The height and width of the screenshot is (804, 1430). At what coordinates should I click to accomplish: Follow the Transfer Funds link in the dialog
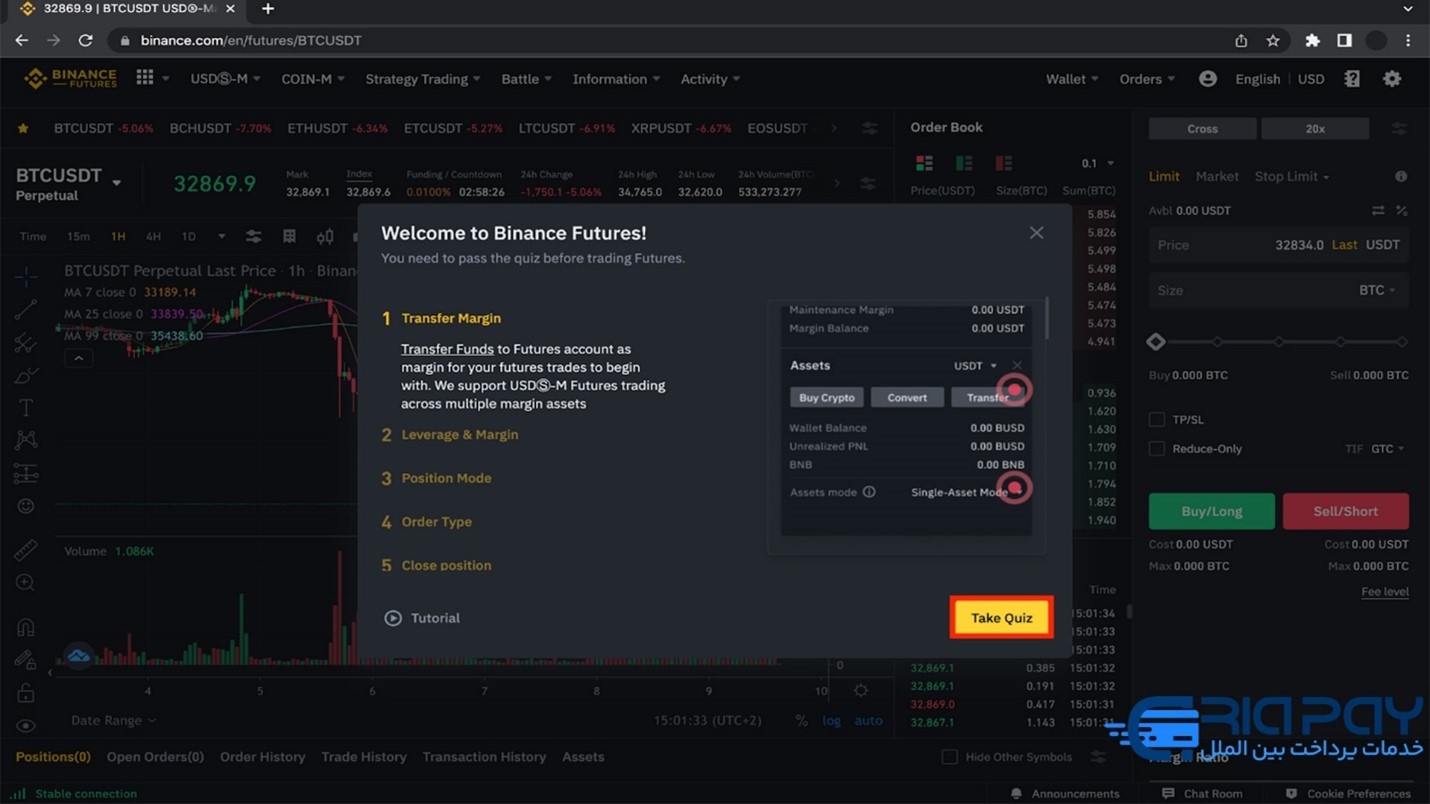(447, 349)
